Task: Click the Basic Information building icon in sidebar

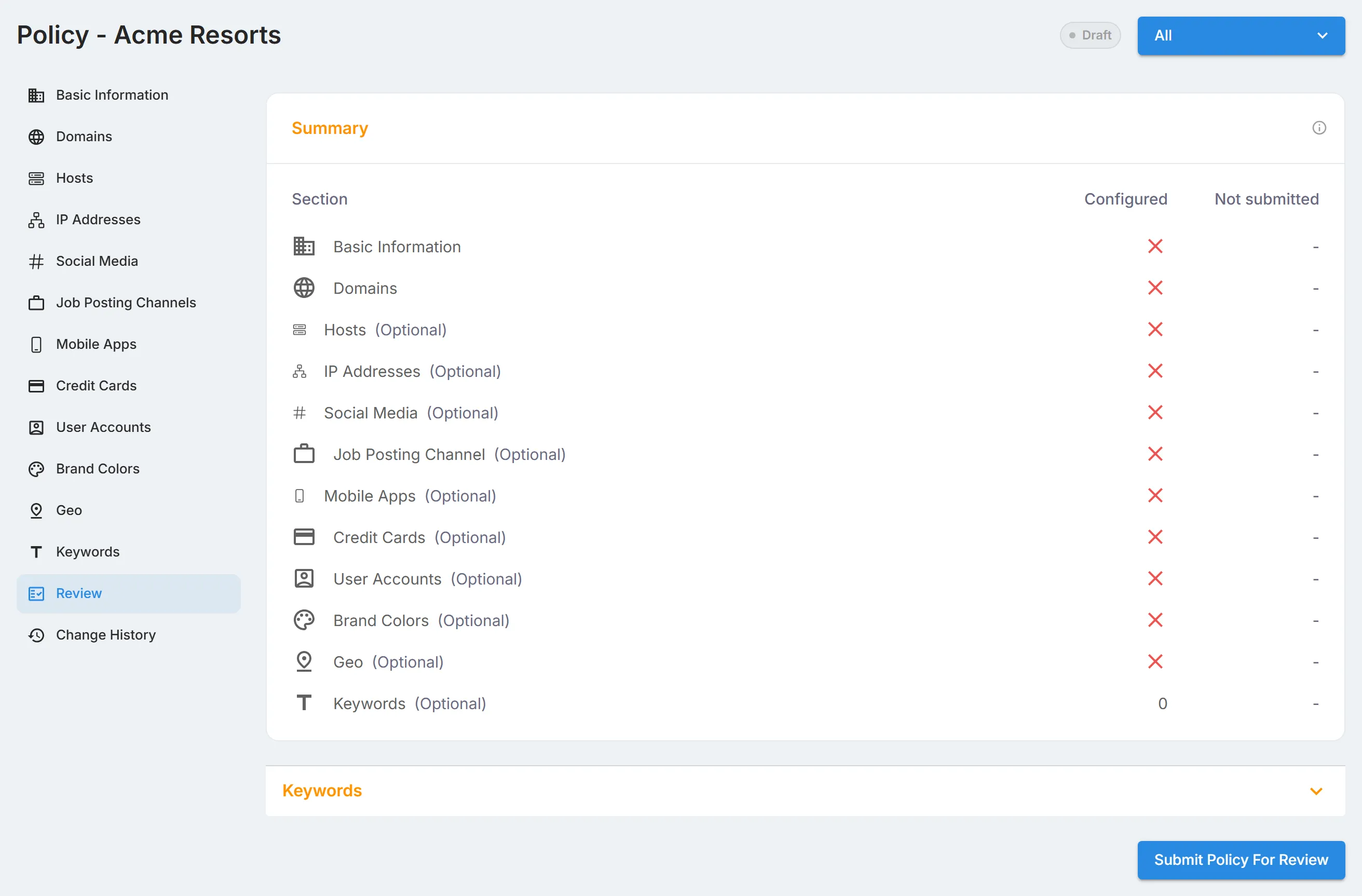Action: coord(36,95)
